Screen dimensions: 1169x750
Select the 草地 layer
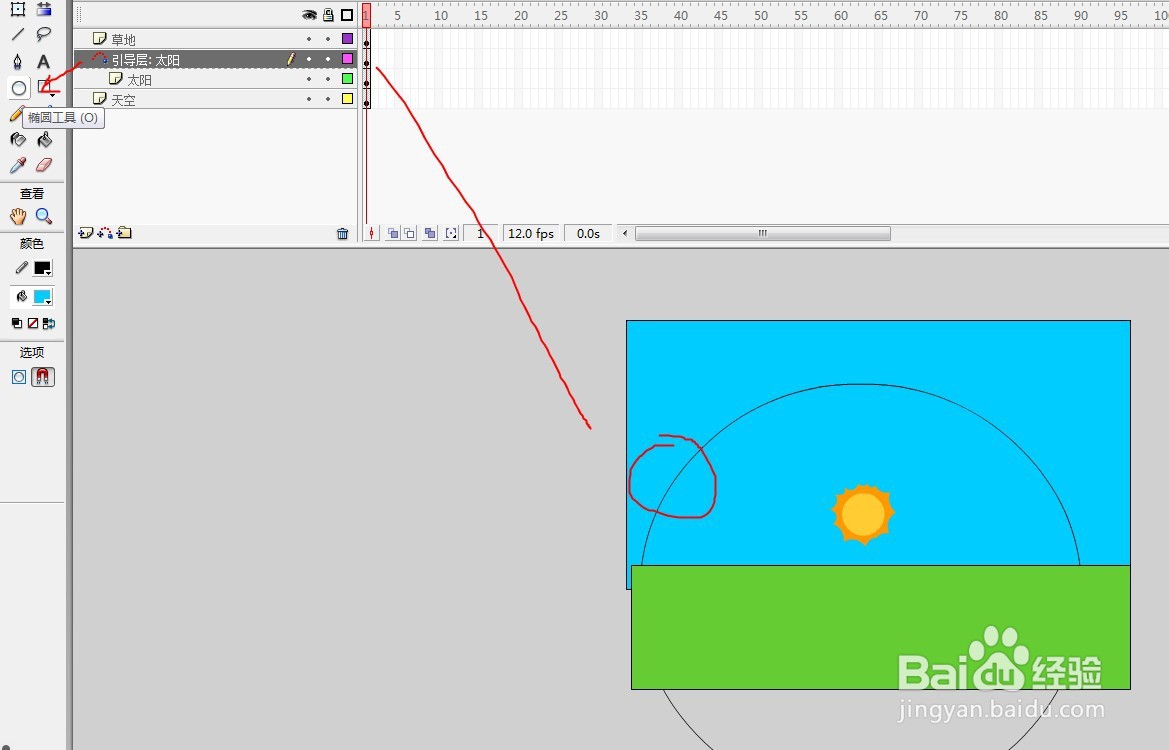215,39
